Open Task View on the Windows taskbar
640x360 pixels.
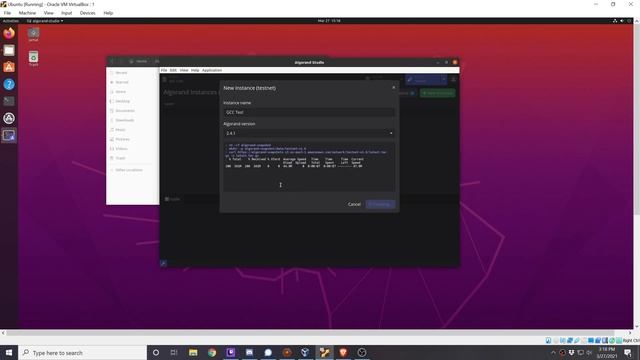pos(174,353)
